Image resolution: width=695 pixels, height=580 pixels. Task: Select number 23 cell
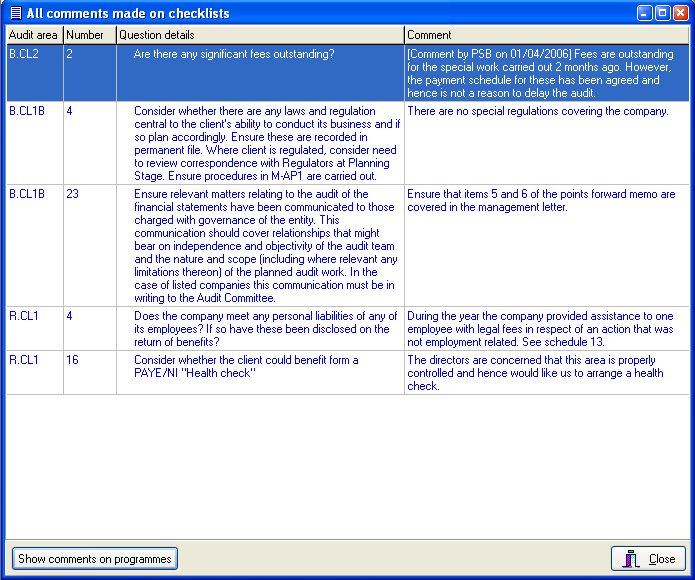click(x=90, y=245)
